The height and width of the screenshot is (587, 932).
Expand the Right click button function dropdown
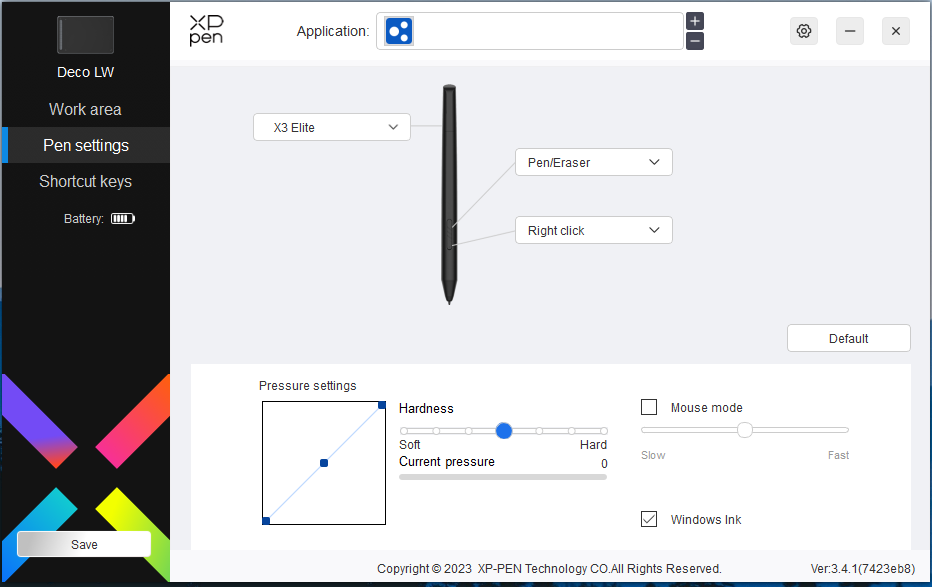pos(594,230)
